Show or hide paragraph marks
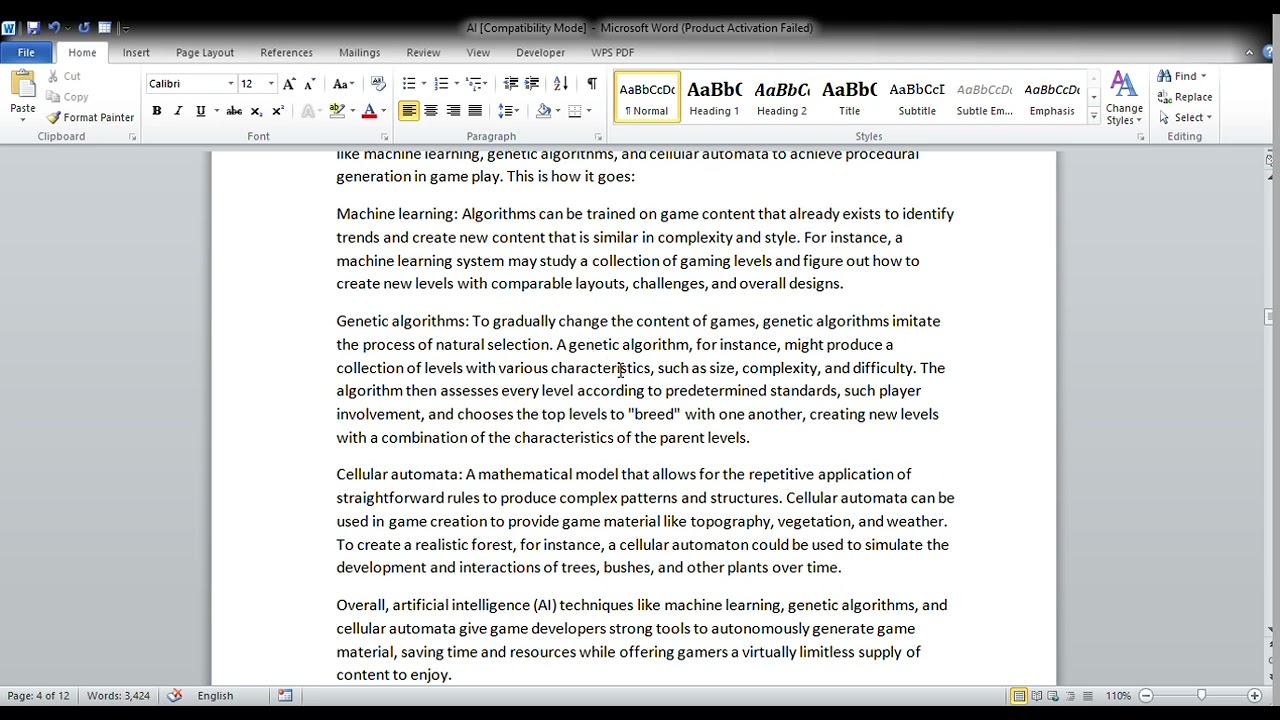 592,84
